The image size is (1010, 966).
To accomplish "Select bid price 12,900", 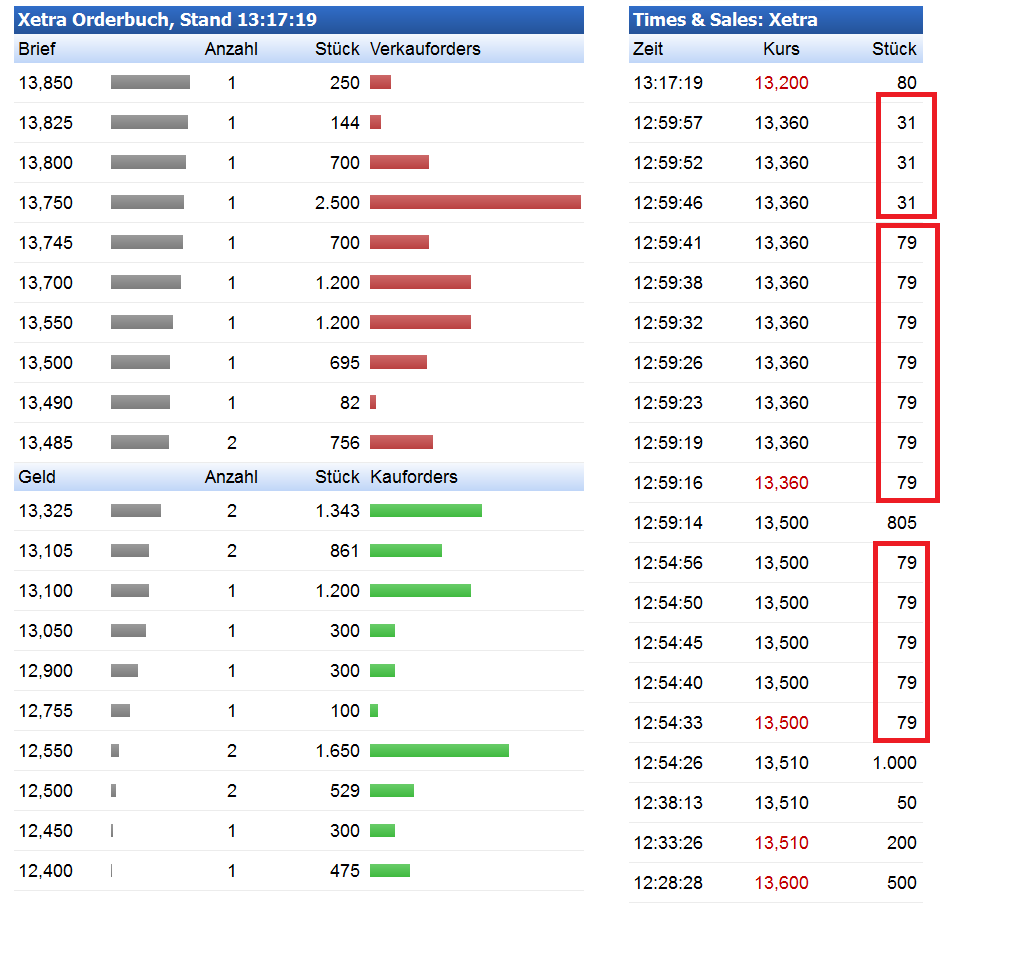I will click(46, 671).
